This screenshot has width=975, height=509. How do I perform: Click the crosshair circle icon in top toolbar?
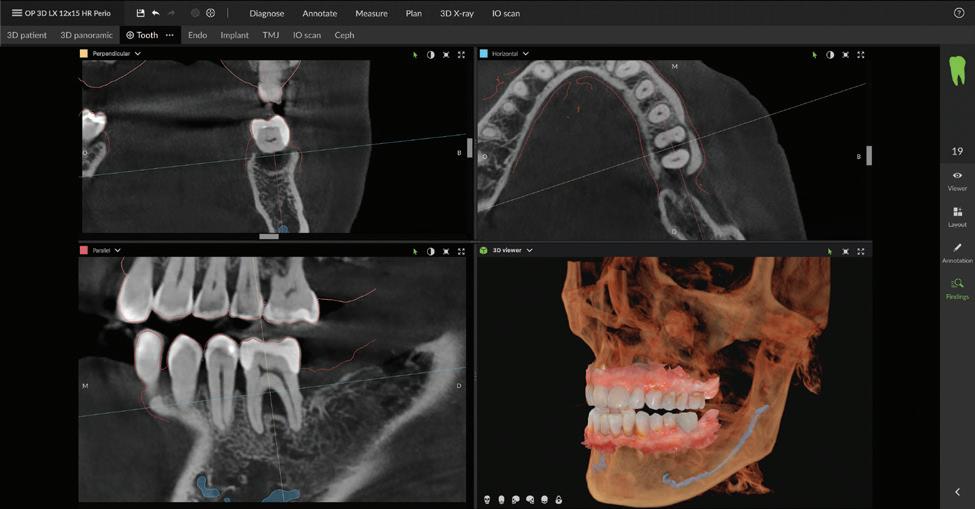coord(211,13)
